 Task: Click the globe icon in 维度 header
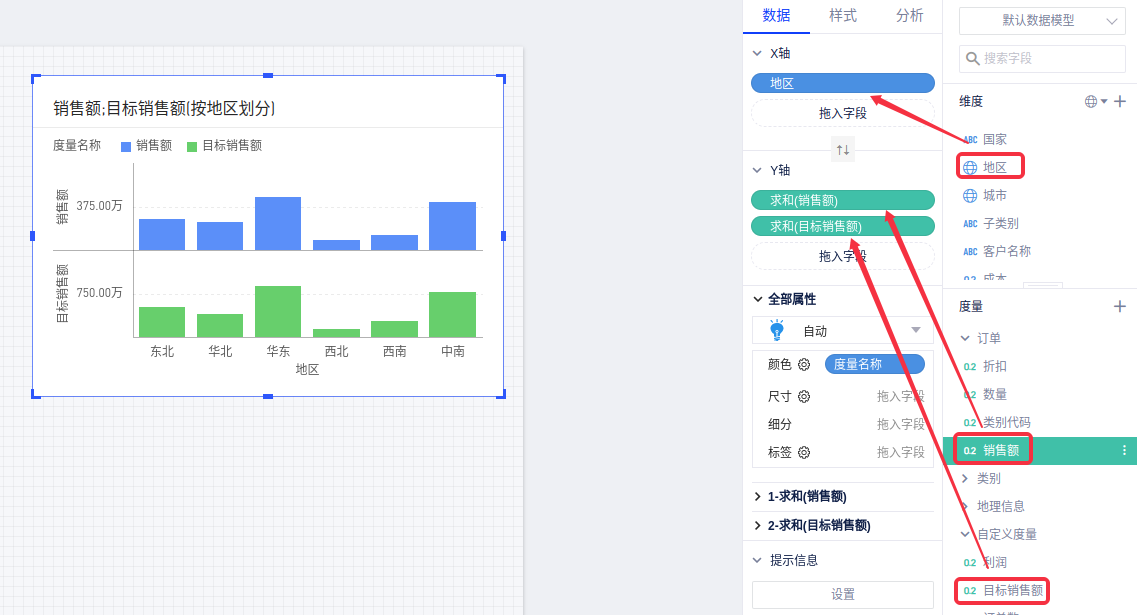pos(1091,101)
